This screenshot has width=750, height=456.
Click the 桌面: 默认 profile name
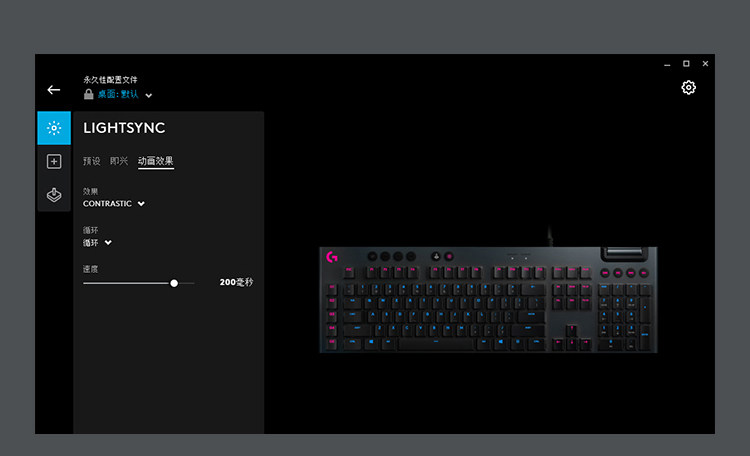(x=118, y=94)
